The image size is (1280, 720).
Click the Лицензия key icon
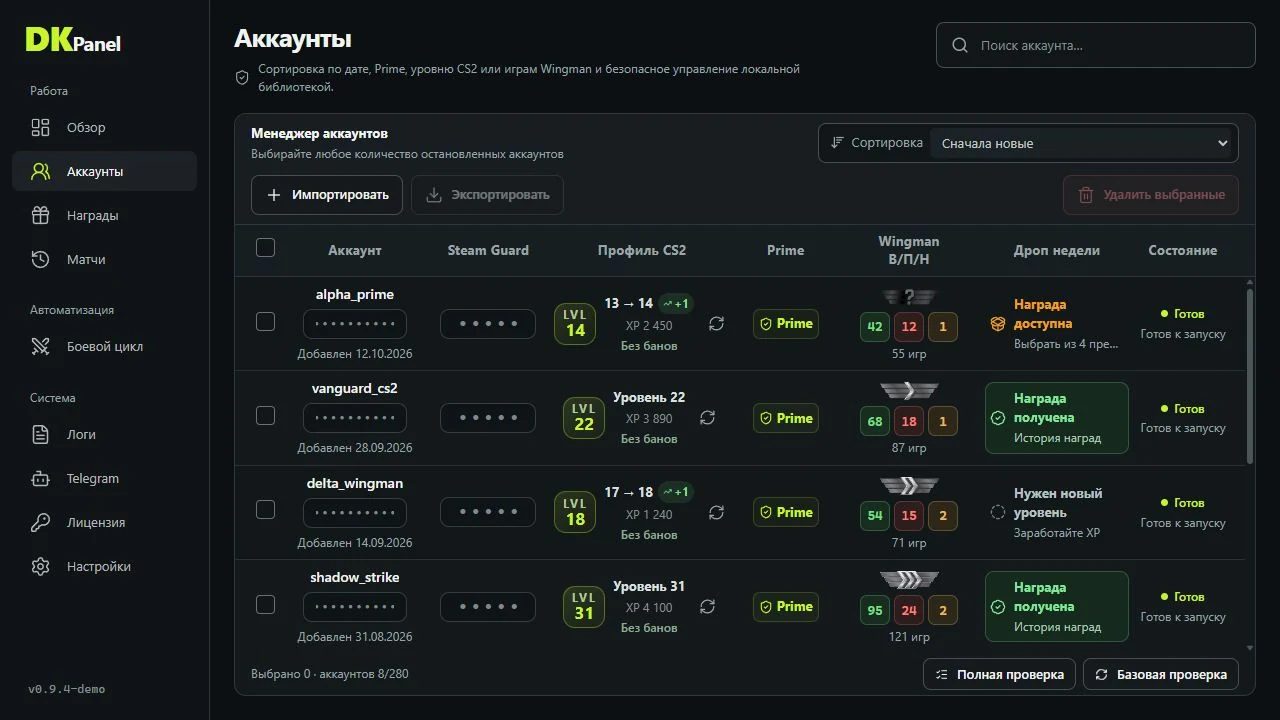tap(40, 522)
